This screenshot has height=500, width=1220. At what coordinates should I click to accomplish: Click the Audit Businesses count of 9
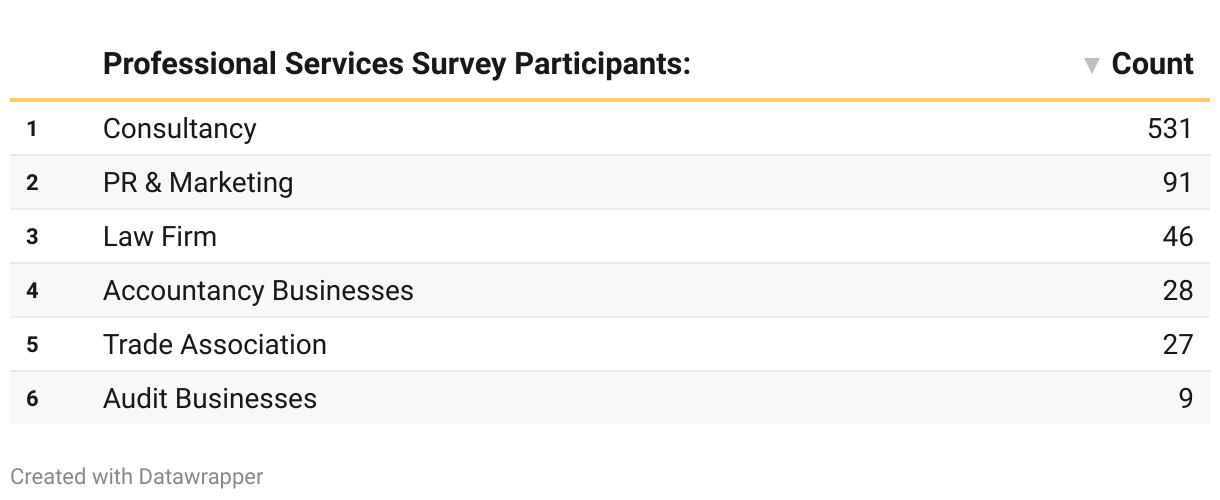[x=1186, y=398]
